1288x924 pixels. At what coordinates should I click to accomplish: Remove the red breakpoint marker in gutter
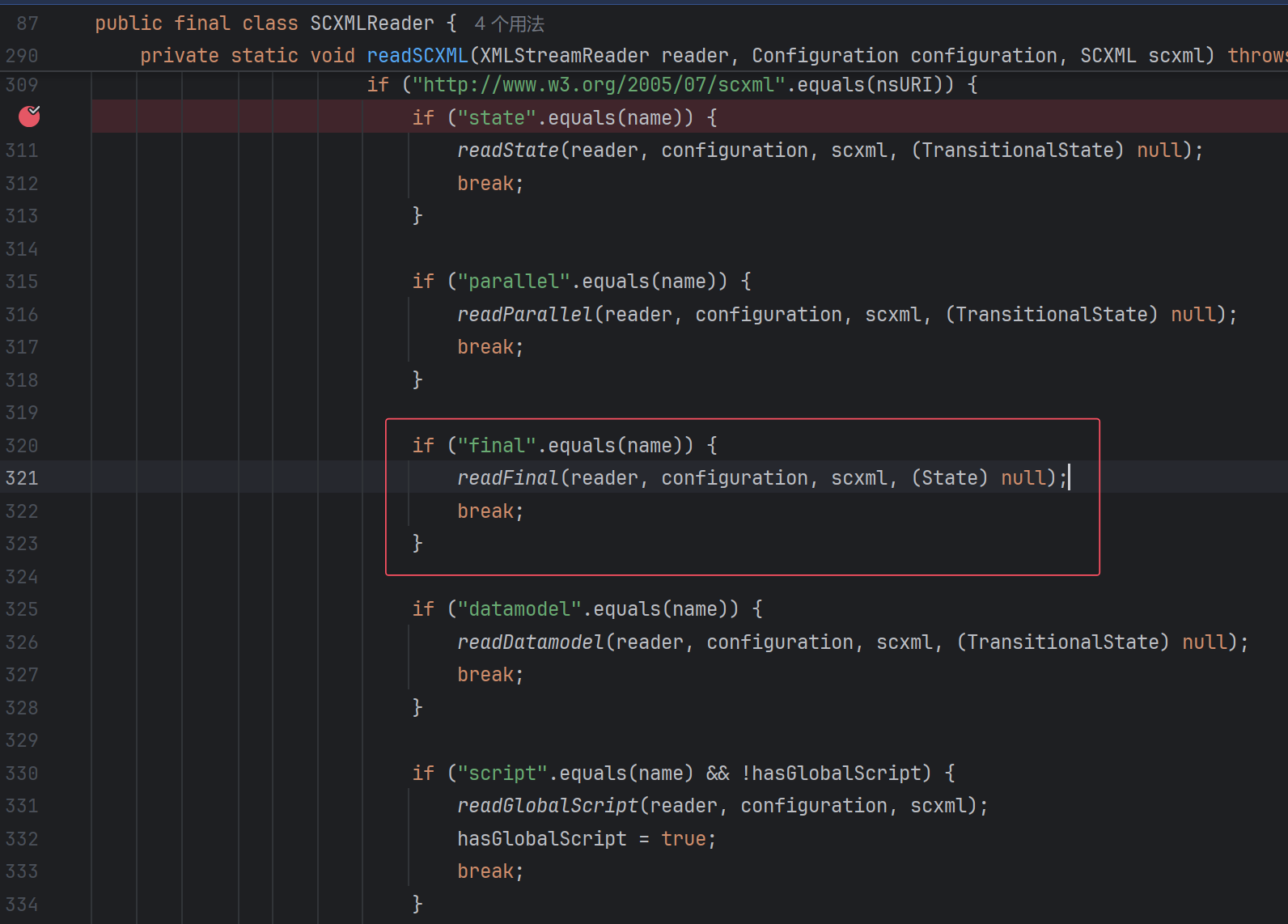[x=29, y=117]
